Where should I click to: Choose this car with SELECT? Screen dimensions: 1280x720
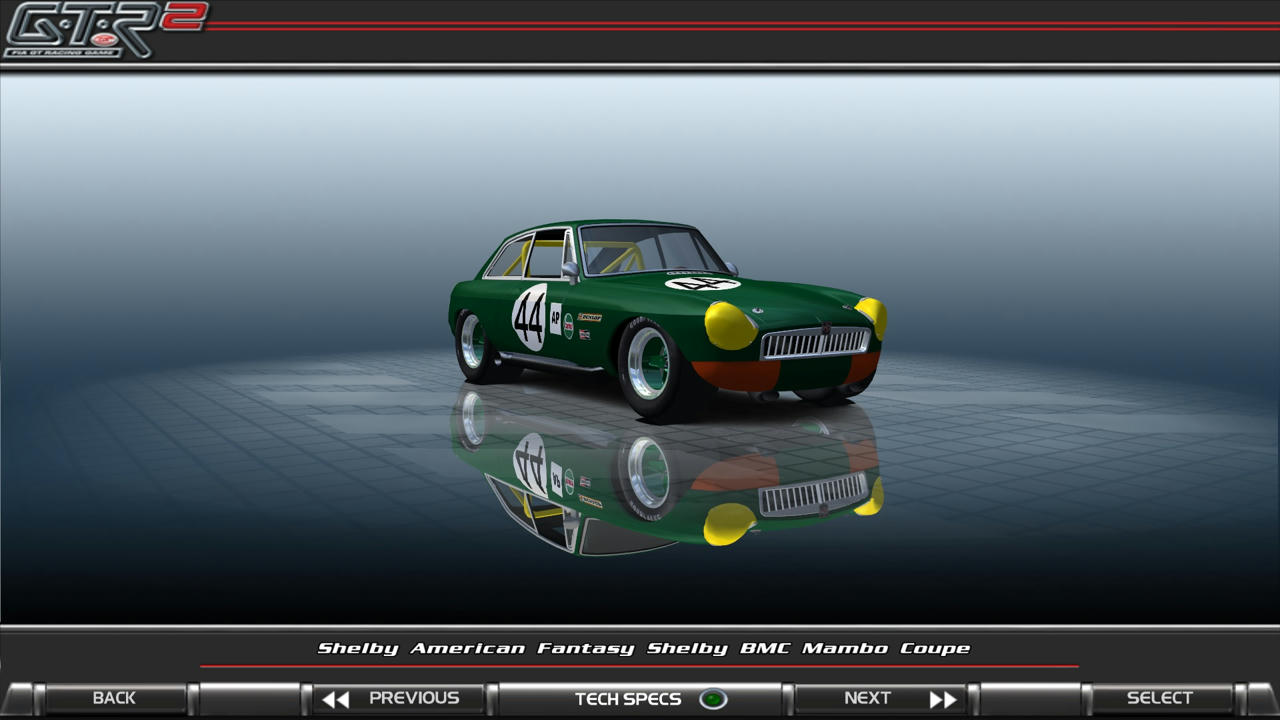coord(1160,698)
